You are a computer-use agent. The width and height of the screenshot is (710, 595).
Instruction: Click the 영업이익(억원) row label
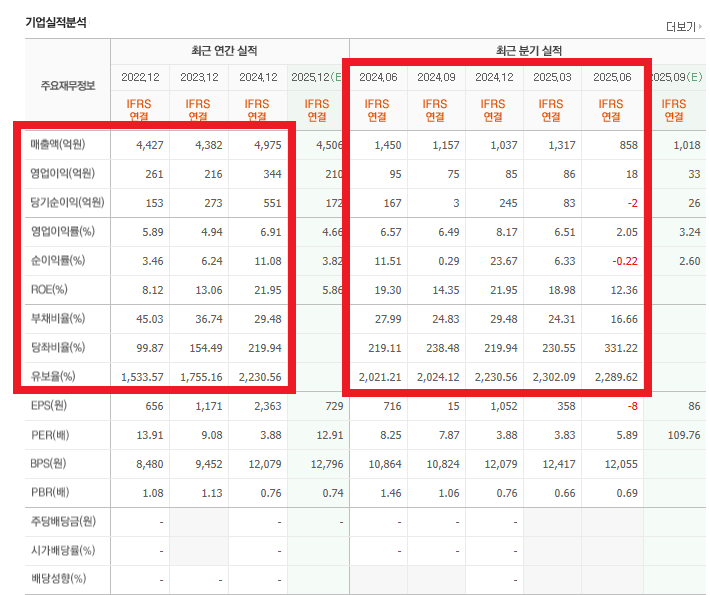click(62, 173)
